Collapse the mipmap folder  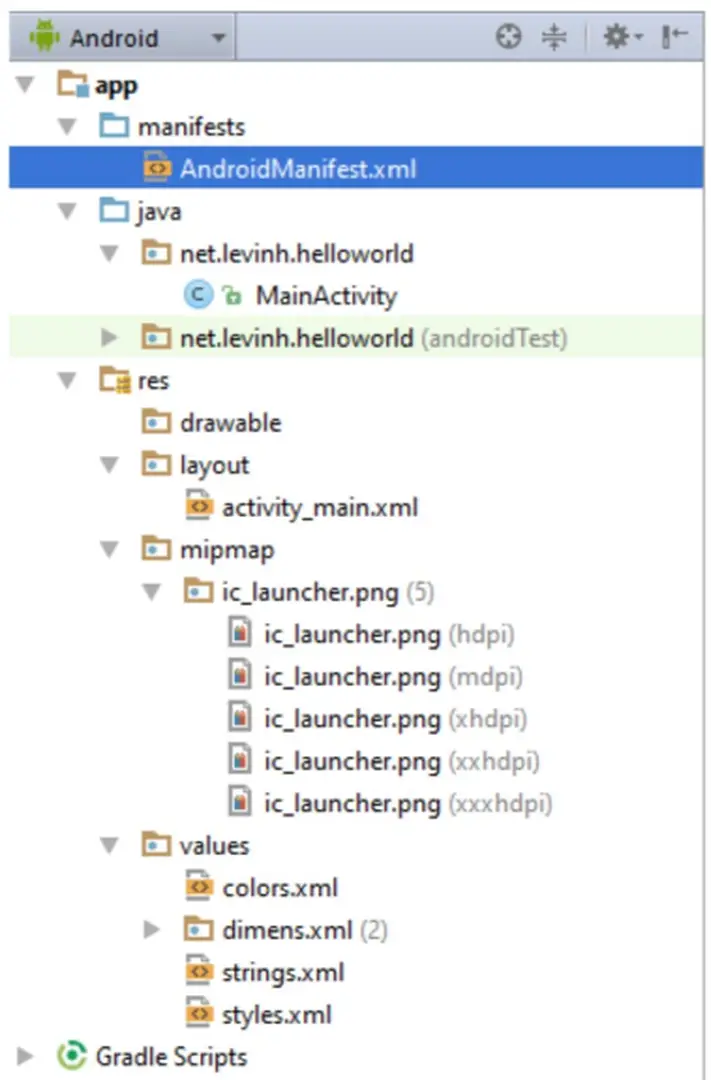110,550
